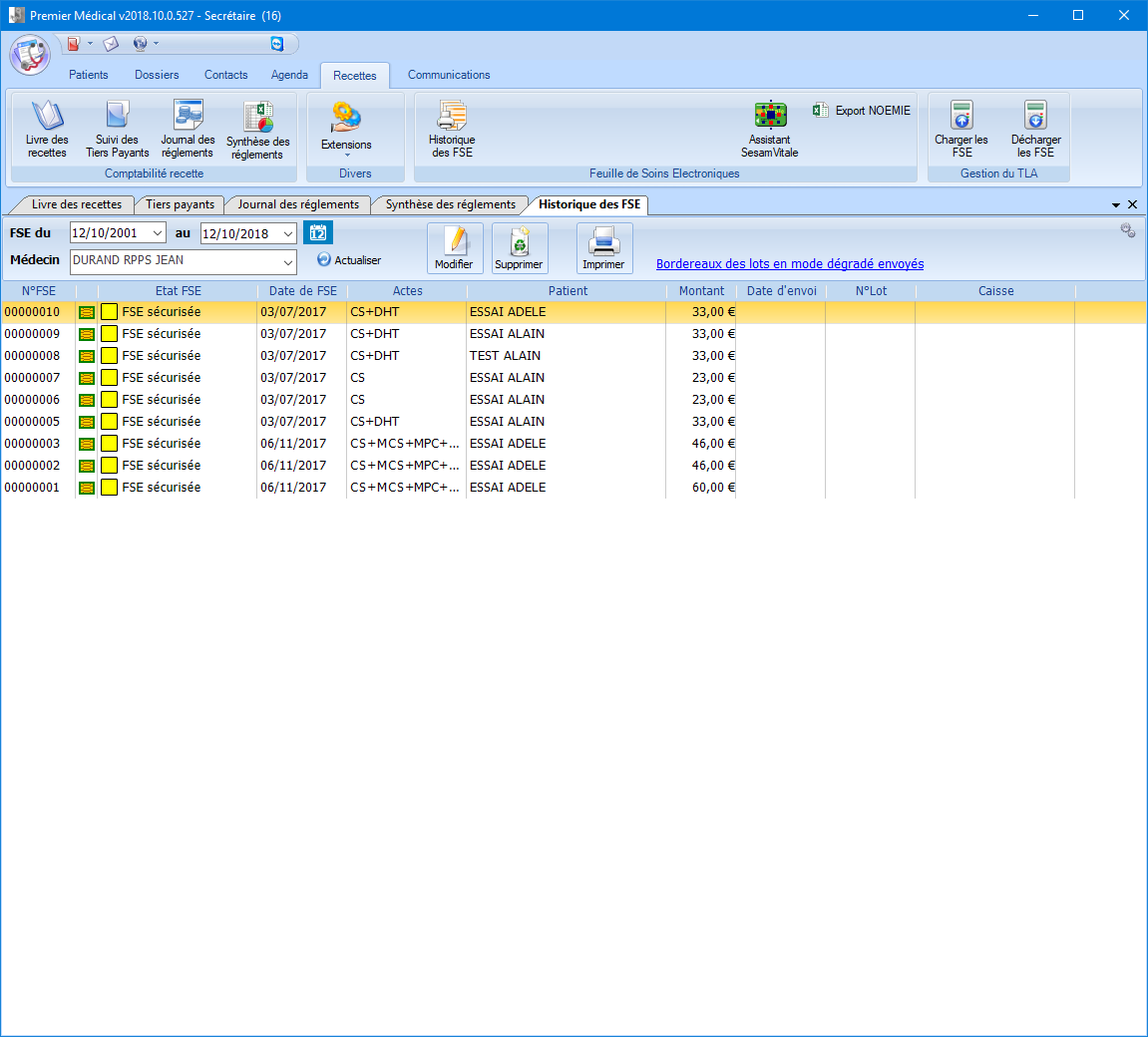The width and height of the screenshot is (1148, 1037).
Task: Open the FSE du start date dropdown
Action: 158,233
